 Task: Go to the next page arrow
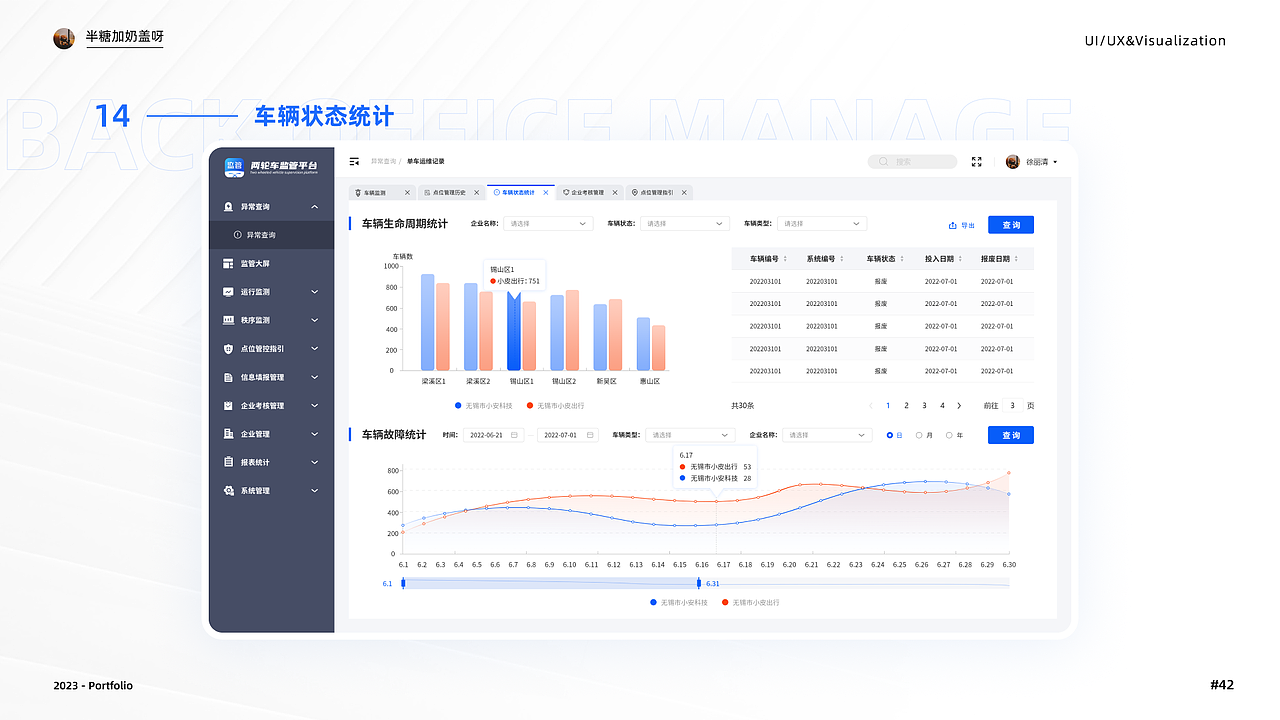point(959,406)
